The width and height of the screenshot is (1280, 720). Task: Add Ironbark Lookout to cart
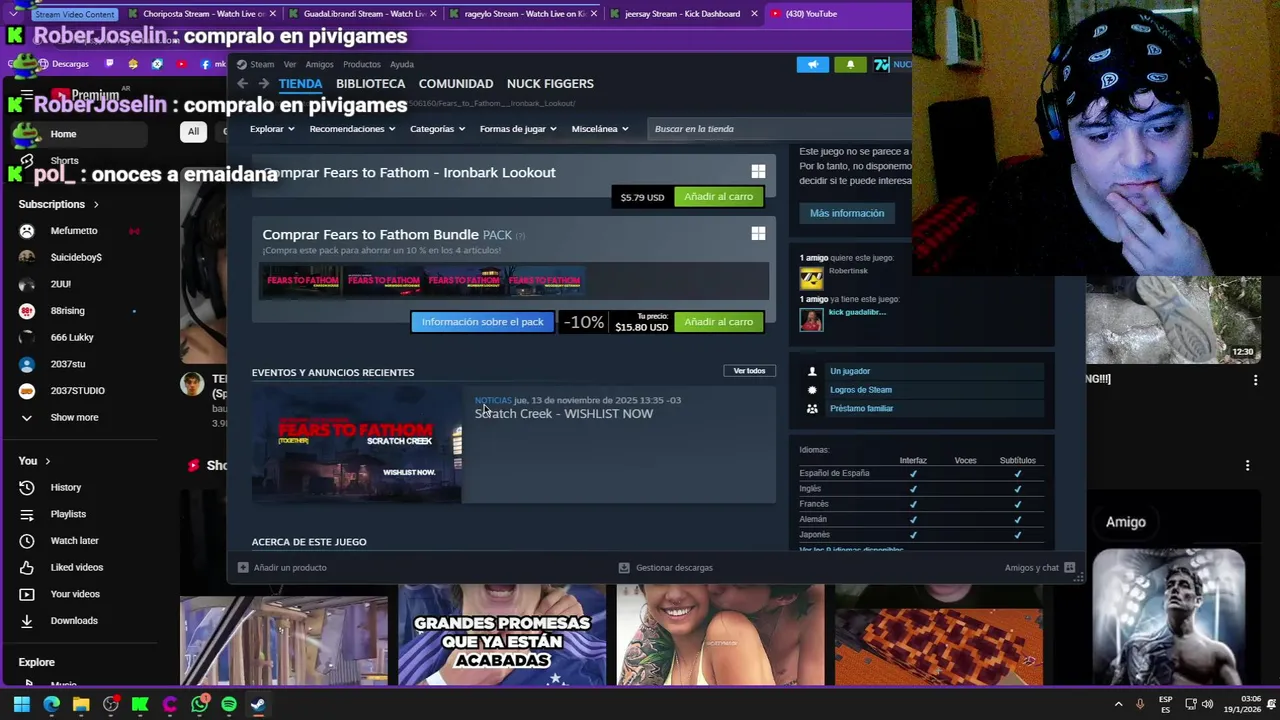[x=719, y=197]
